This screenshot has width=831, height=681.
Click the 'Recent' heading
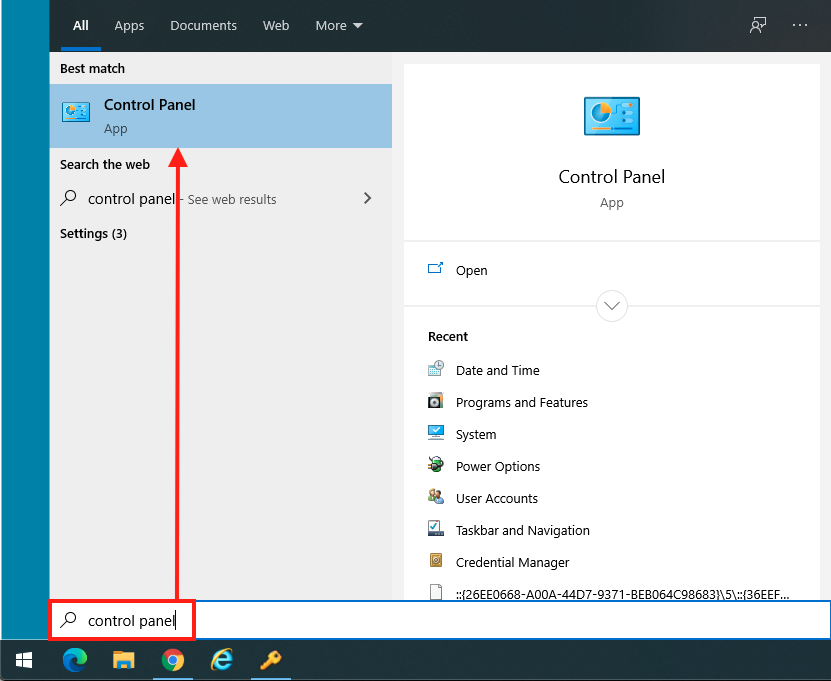[x=448, y=337]
